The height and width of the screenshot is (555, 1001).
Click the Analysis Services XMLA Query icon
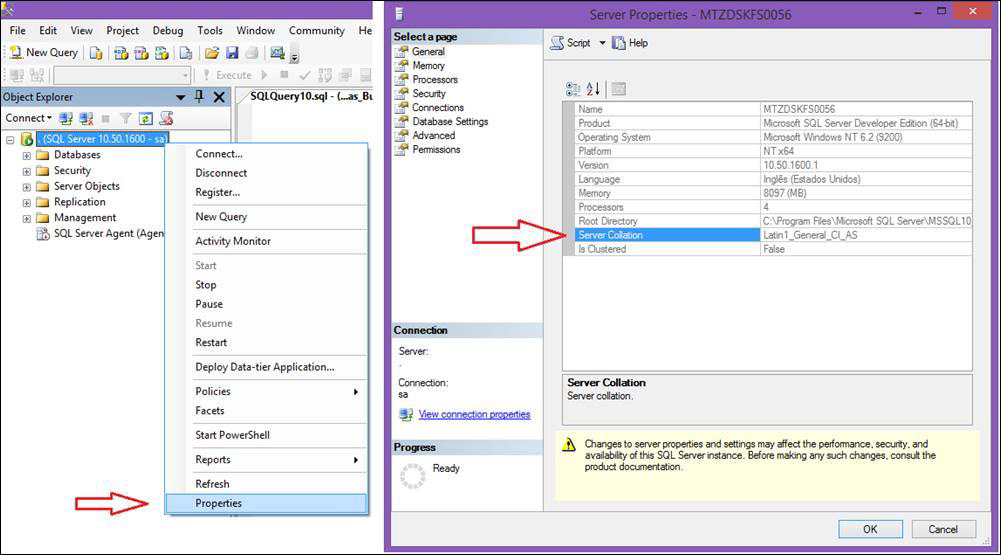(162, 53)
